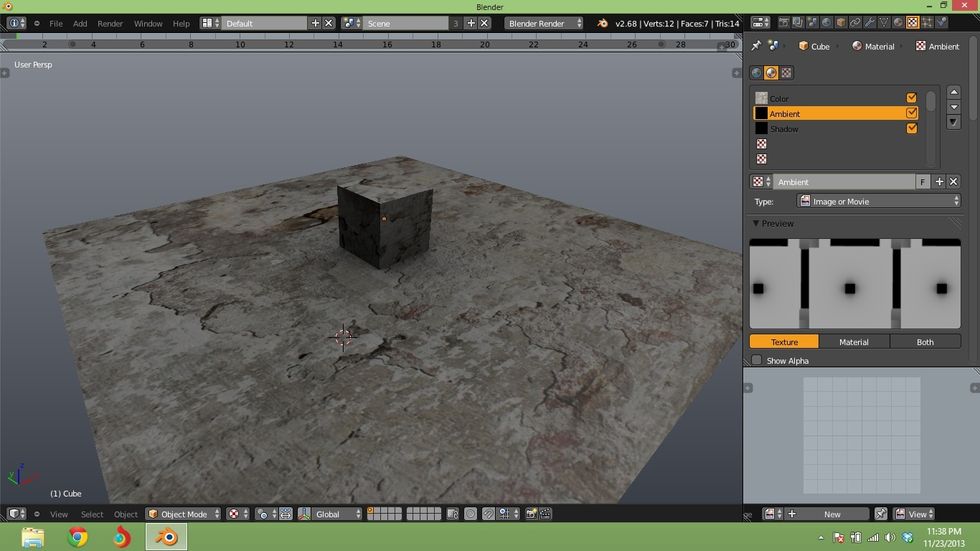
Task: Open texture slot specials down-arrow menu
Action: point(954,122)
